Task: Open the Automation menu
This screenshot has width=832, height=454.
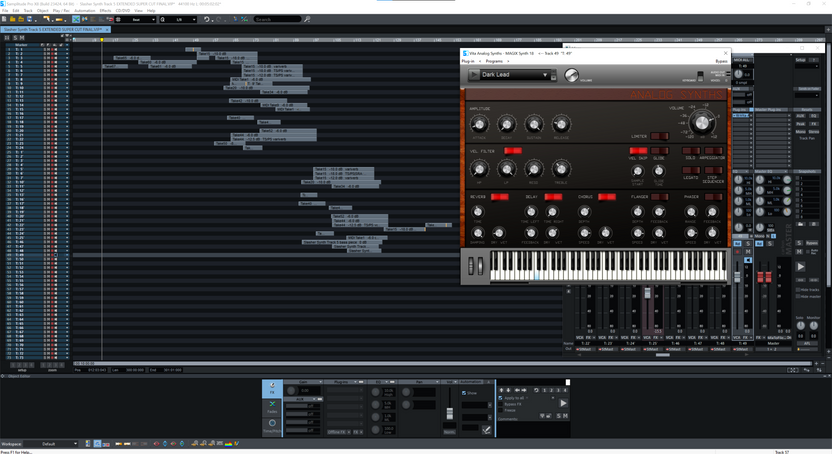Action: coord(84,11)
